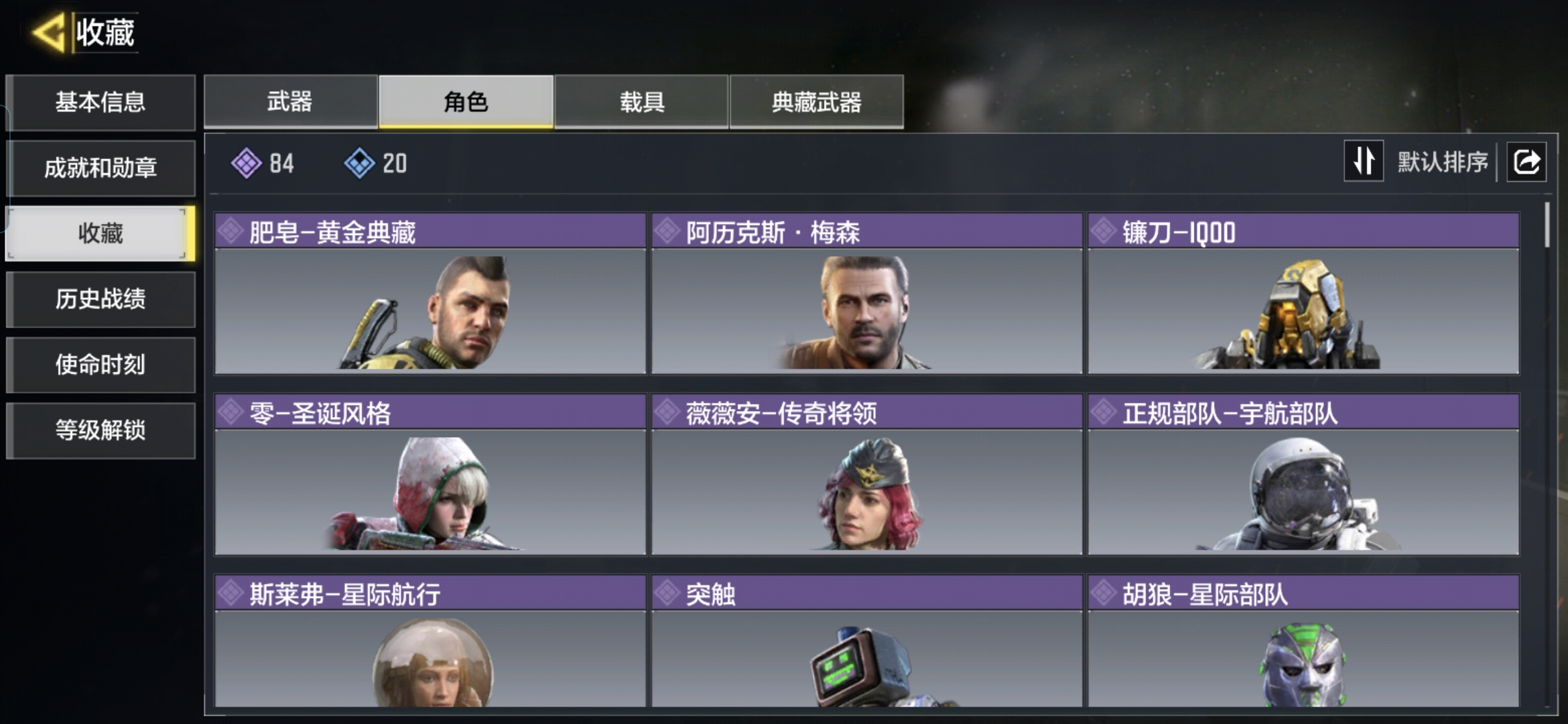This screenshot has width=1568, height=724.
Task: Toggle the sort order arrows icon
Action: coord(1364,161)
